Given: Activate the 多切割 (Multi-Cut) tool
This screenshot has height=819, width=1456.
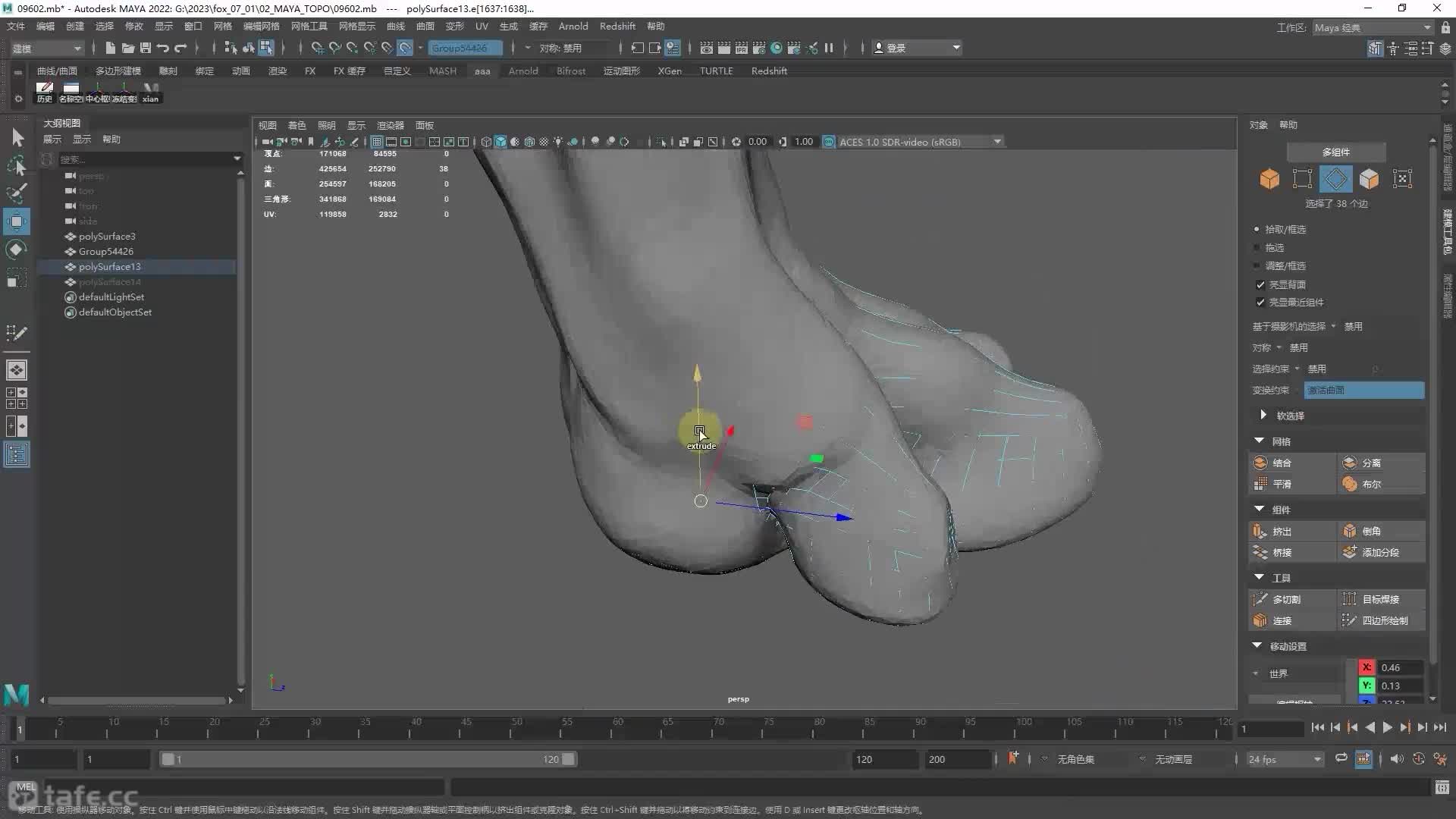Looking at the screenshot, I should coord(1291,599).
